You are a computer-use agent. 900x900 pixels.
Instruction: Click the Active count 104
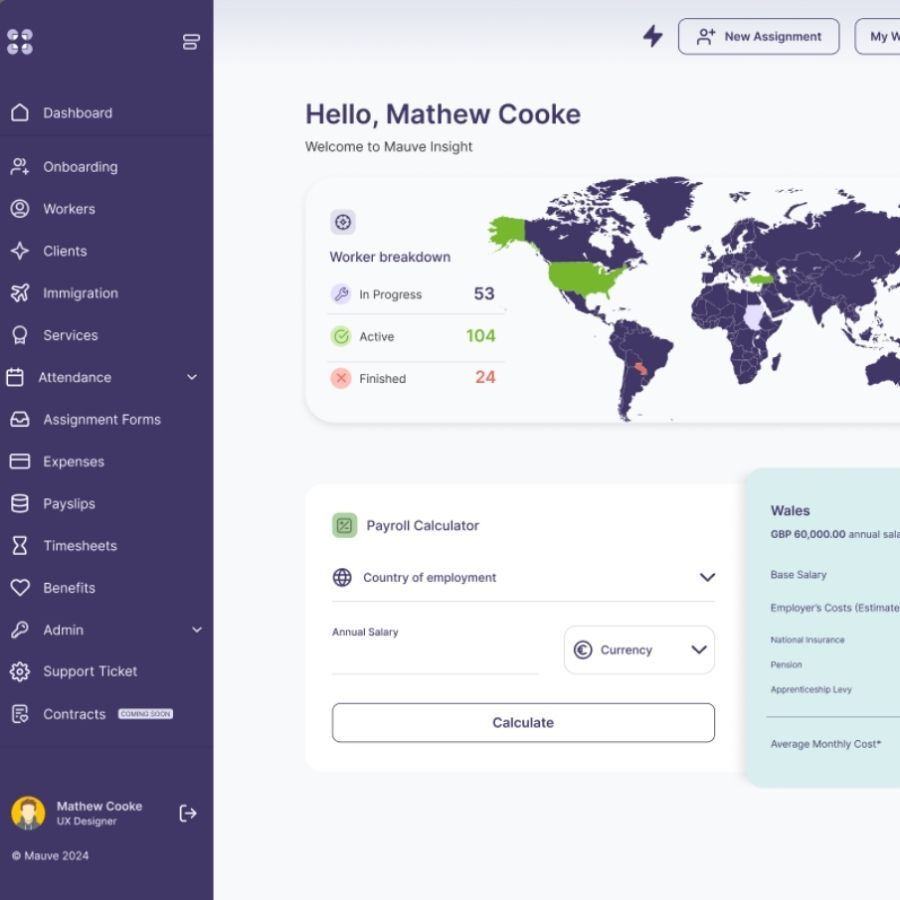(480, 336)
